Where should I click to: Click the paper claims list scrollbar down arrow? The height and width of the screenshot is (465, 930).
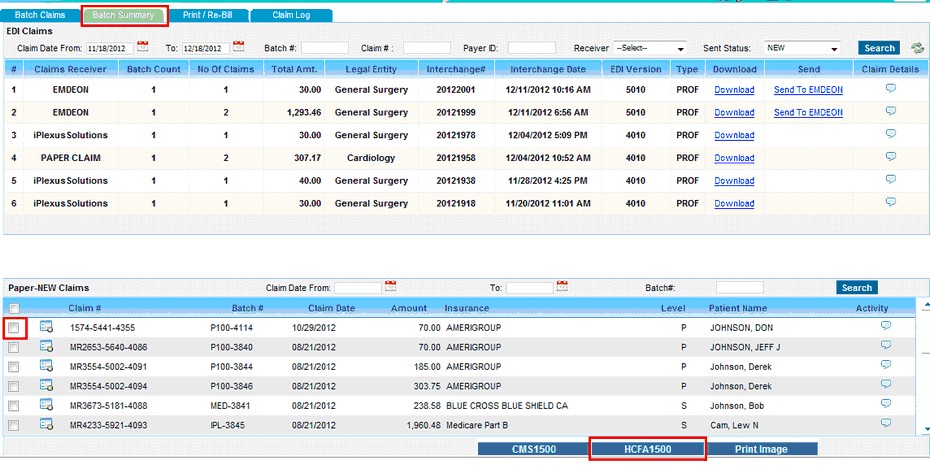click(925, 428)
